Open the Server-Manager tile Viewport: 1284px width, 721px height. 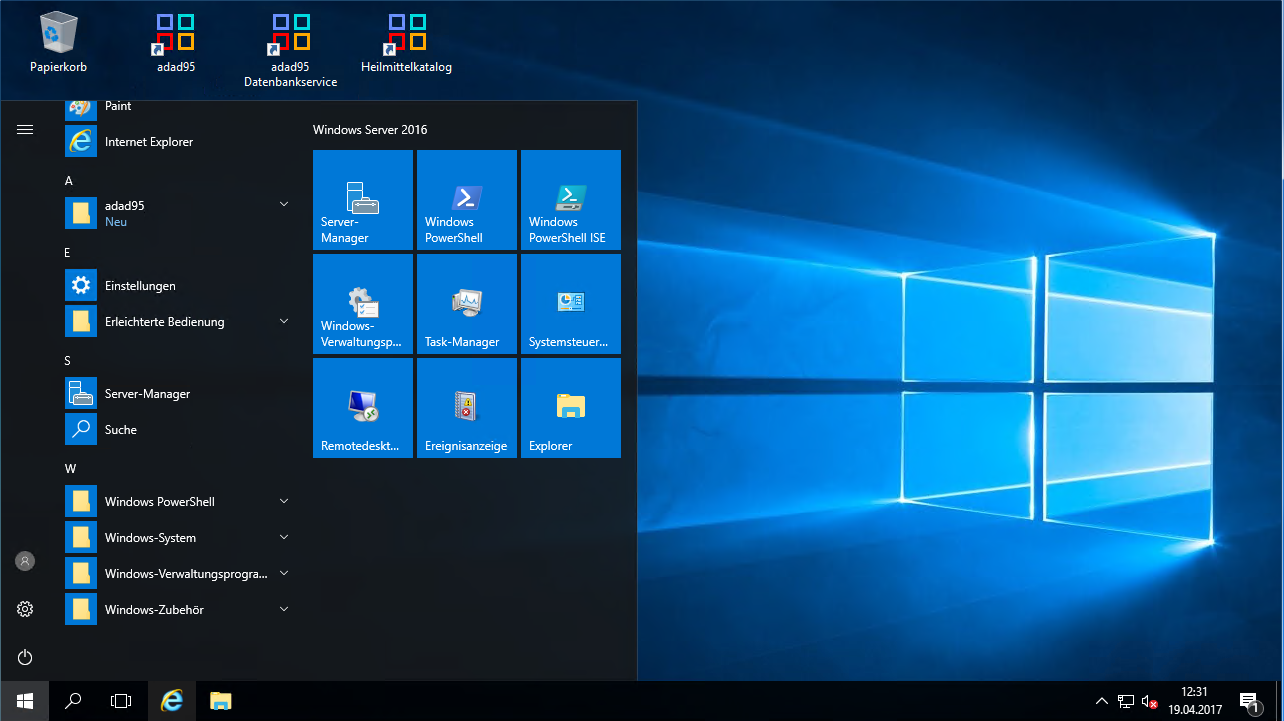(x=363, y=200)
